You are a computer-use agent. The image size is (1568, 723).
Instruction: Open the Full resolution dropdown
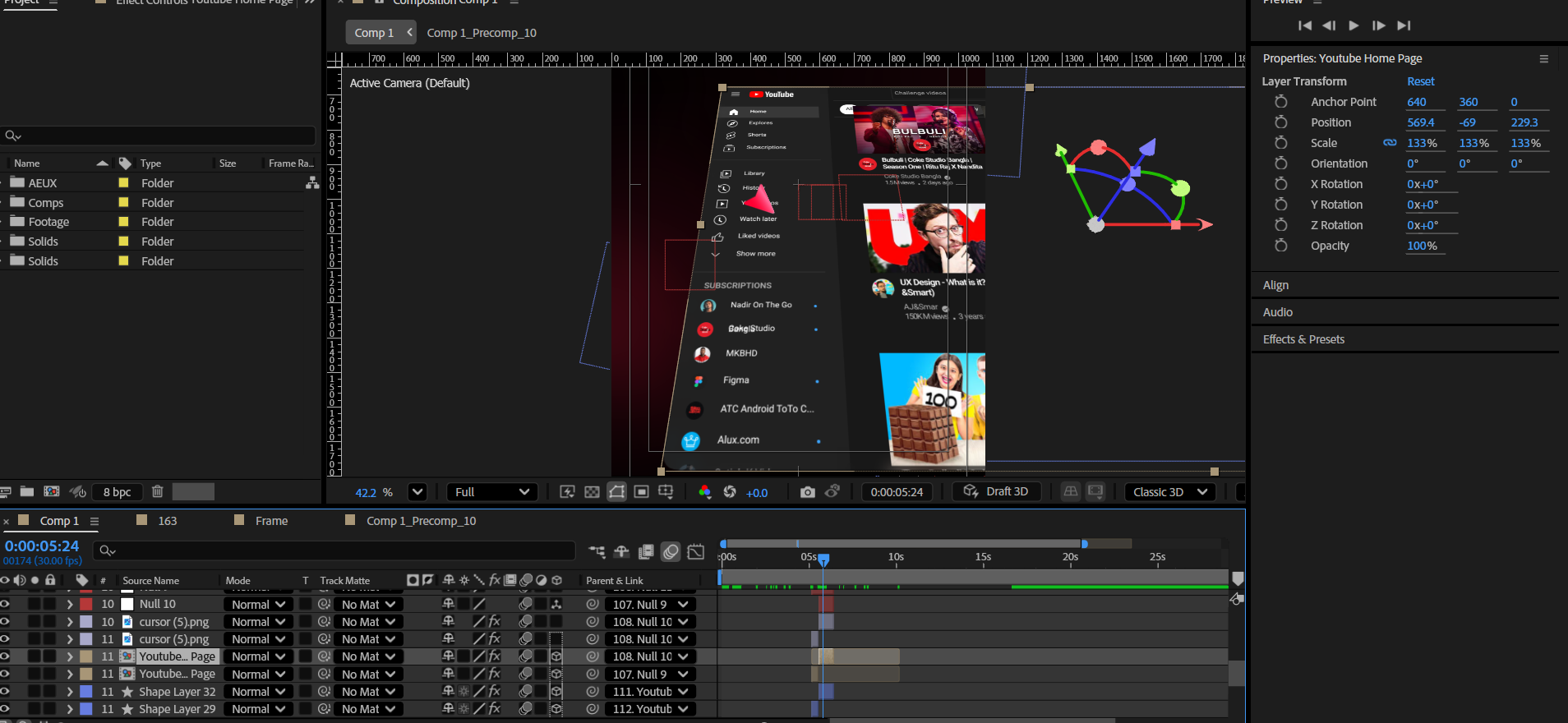[491, 492]
